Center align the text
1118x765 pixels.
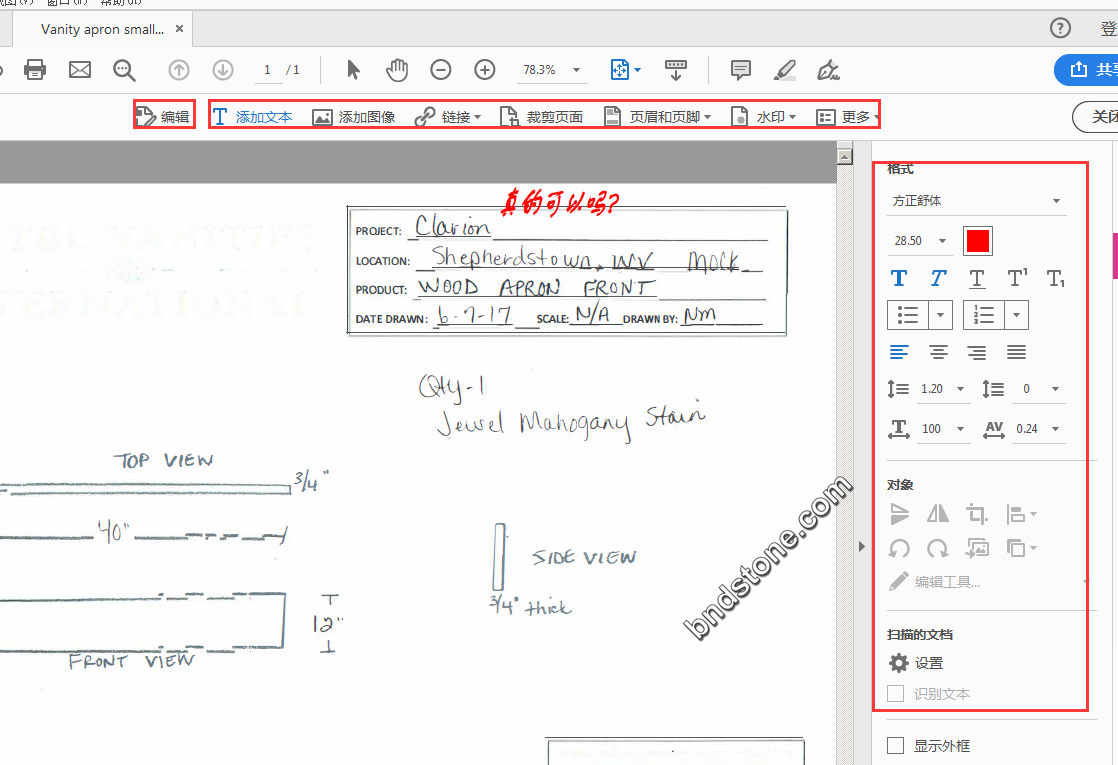pyautogui.click(x=938, y=352)
